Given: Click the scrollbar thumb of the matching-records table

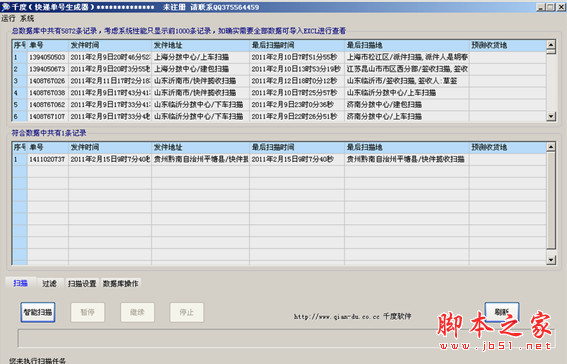Looking at the screenshot, I should pos(551,200).
